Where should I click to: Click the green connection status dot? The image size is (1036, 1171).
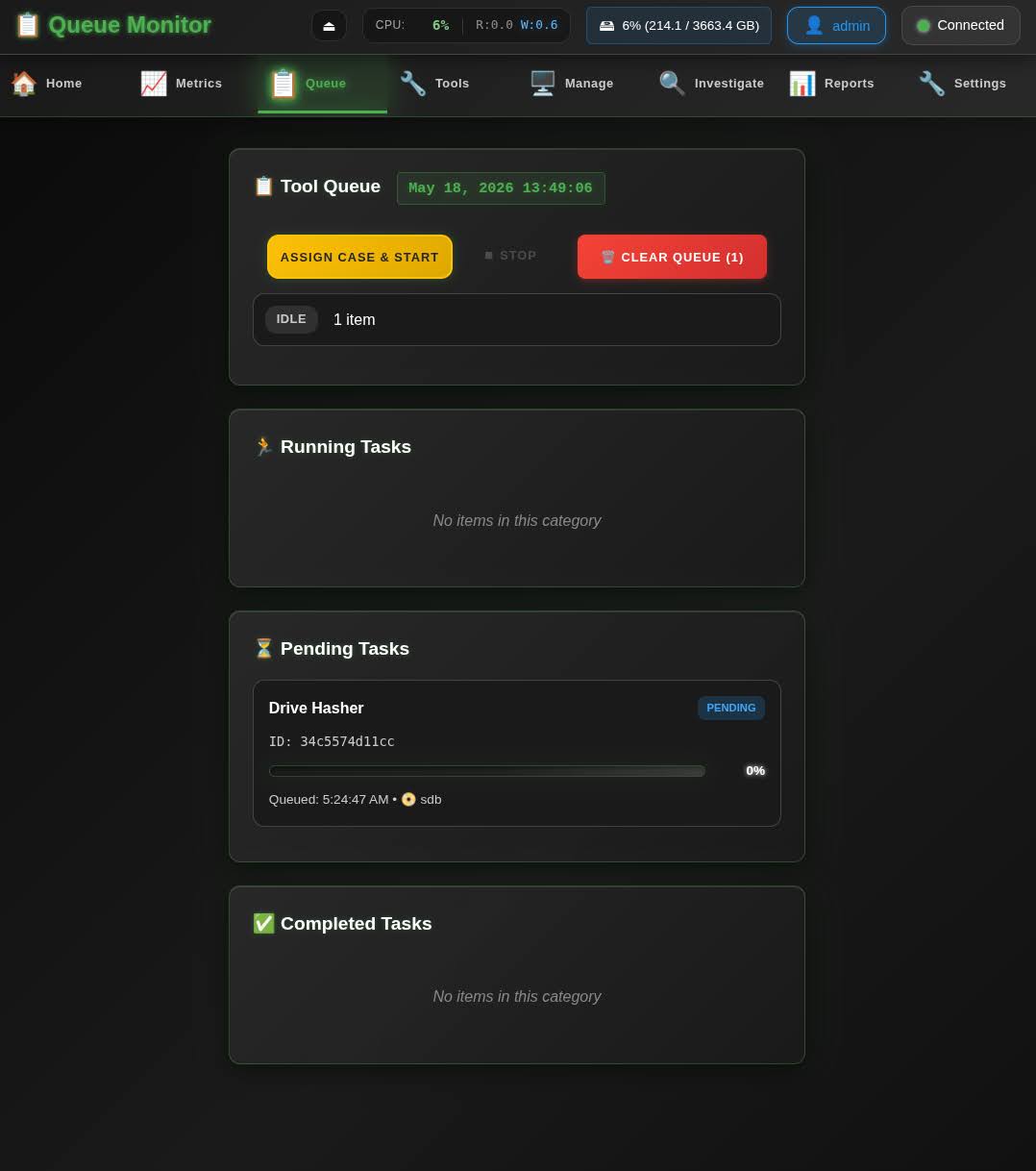(924, 26)
